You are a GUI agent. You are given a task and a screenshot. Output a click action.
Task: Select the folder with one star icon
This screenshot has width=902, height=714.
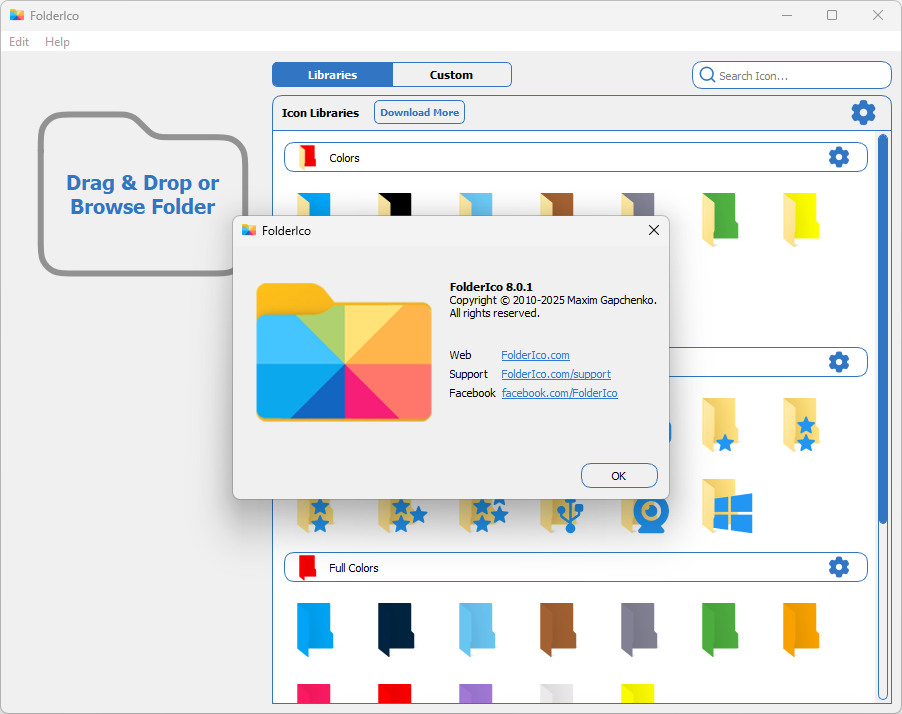(x=720, y=425)
